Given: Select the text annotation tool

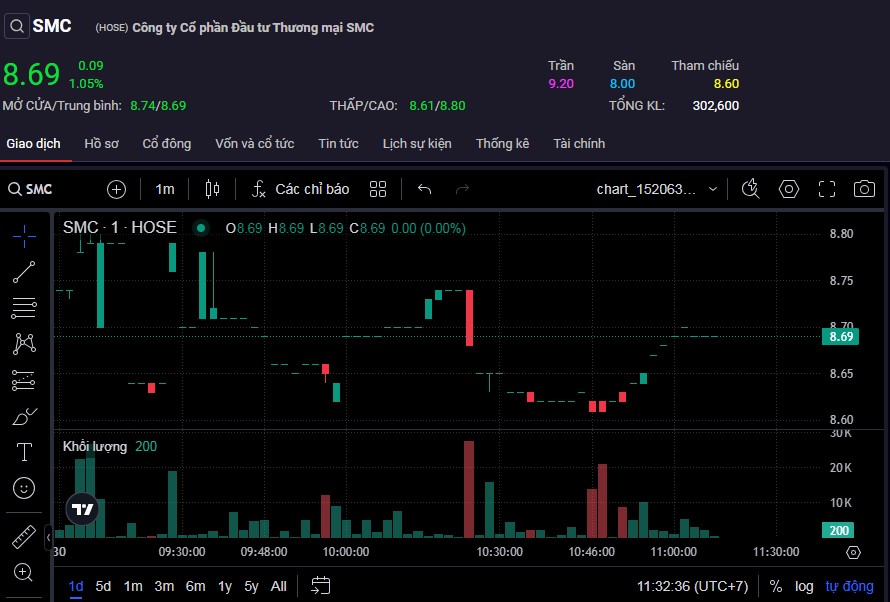Looking at the screenshot, I should [24, 452].
